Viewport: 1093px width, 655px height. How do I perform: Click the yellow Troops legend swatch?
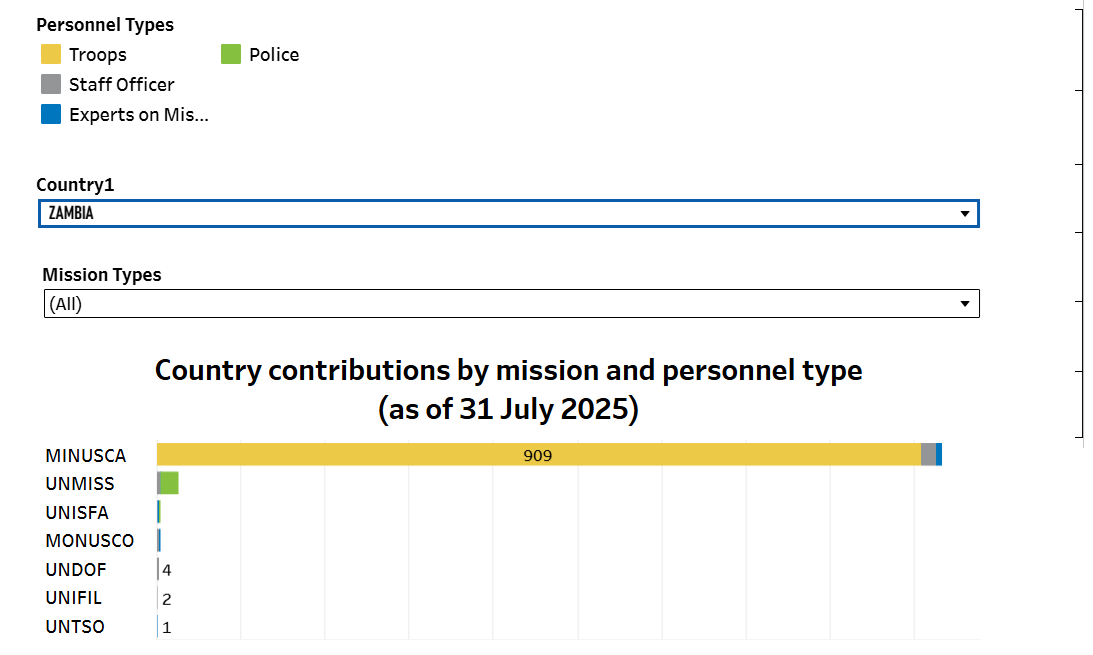coord(51,54)
